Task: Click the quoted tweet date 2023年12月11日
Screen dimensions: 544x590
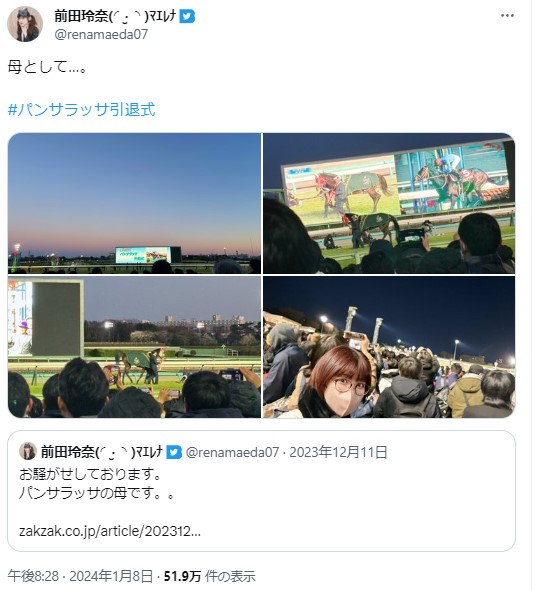Action: point(338,452)
